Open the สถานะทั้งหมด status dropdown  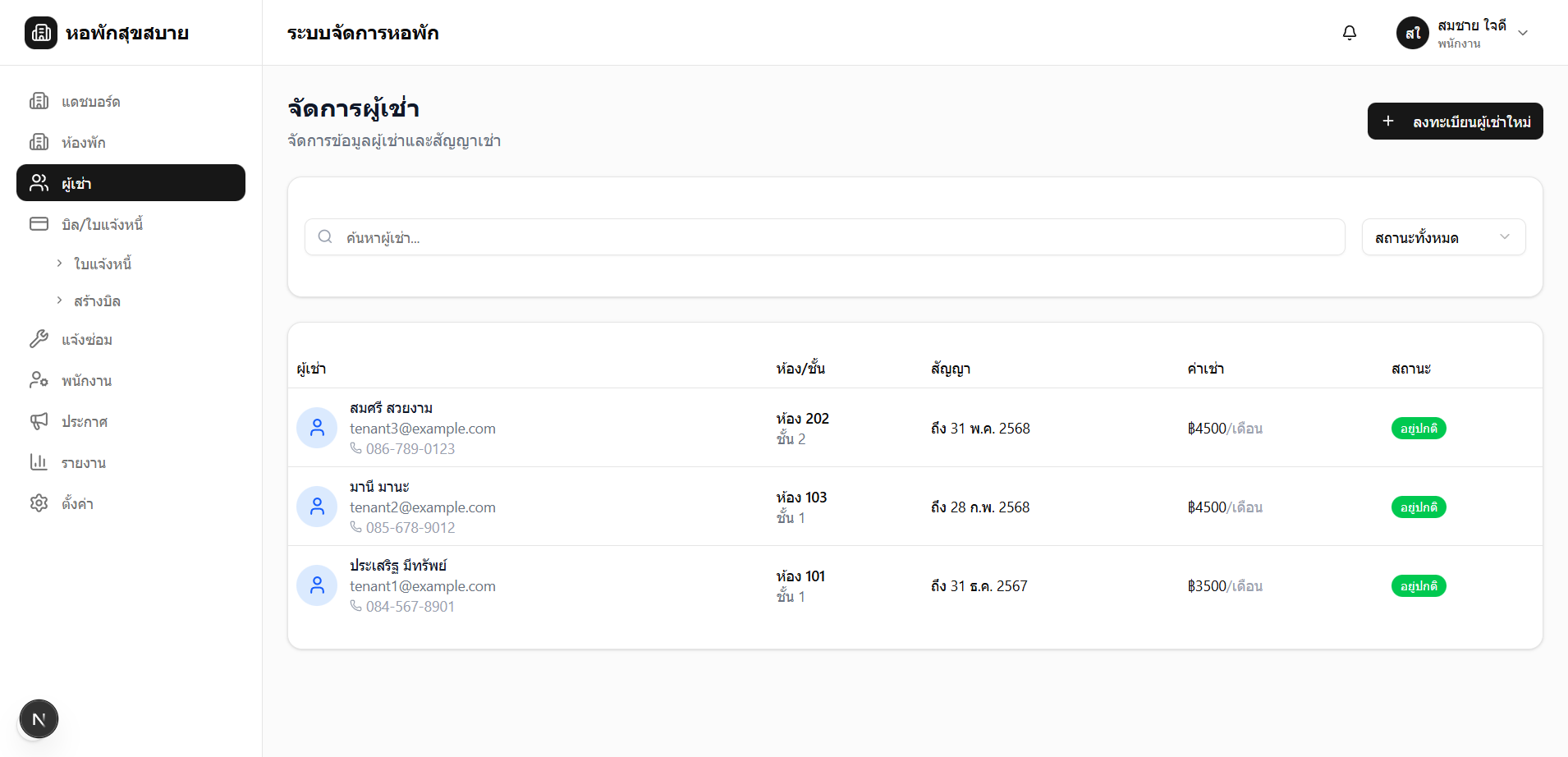[x=1443, y=237]
